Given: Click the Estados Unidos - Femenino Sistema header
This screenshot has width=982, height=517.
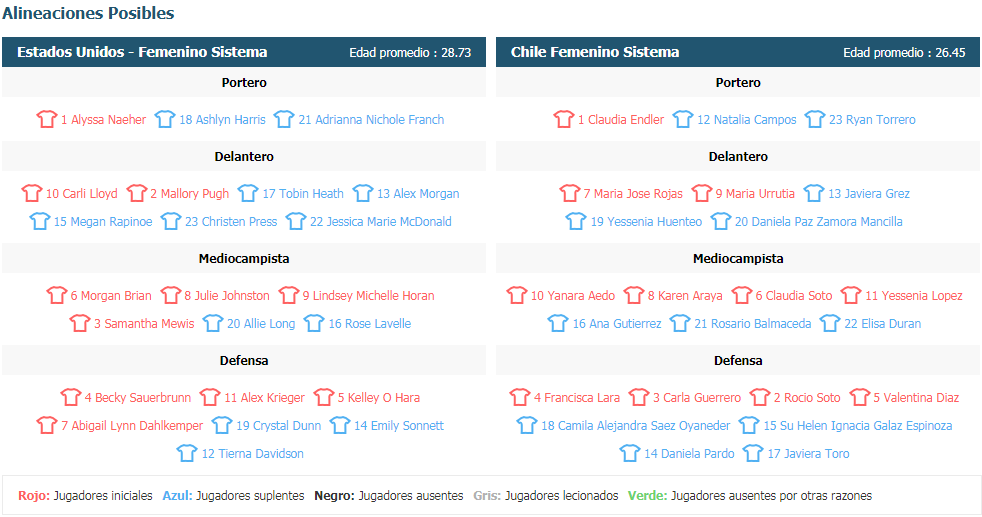Looking at the screenshot, I should point(142,52).
